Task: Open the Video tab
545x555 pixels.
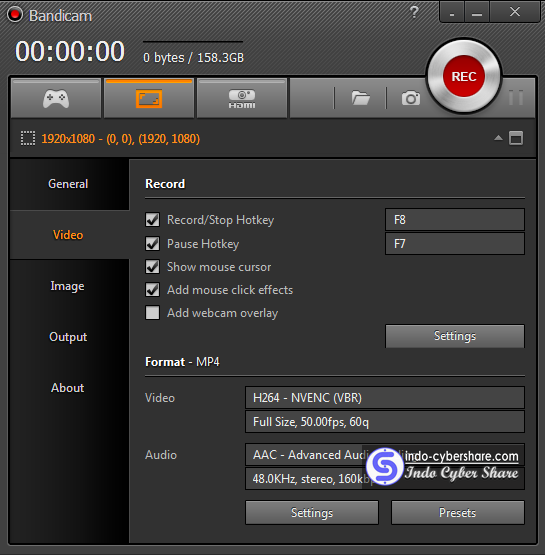Action: tap(68, 235)
